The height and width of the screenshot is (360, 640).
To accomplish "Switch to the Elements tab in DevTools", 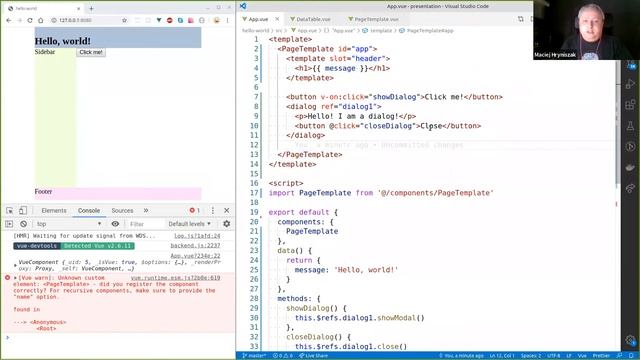I will pyautogui.click(x=54, y=211).
